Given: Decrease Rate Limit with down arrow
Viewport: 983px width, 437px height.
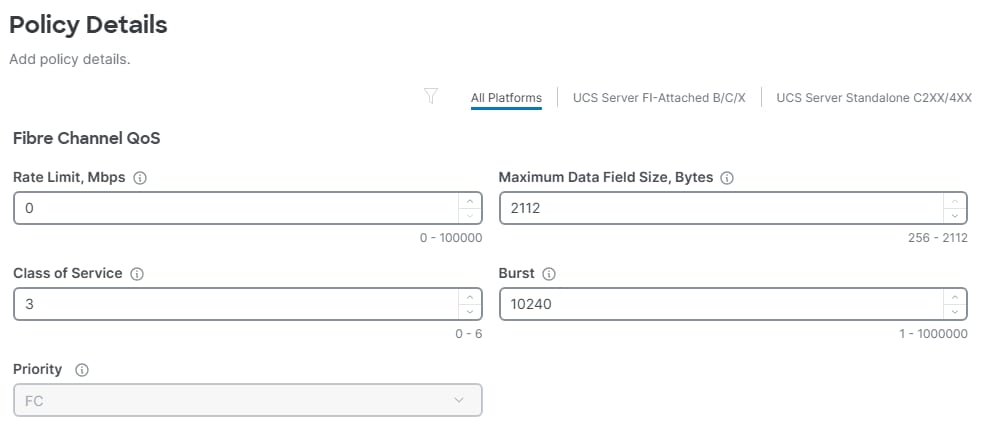Looking at the screenshot, I should (470, 216).
